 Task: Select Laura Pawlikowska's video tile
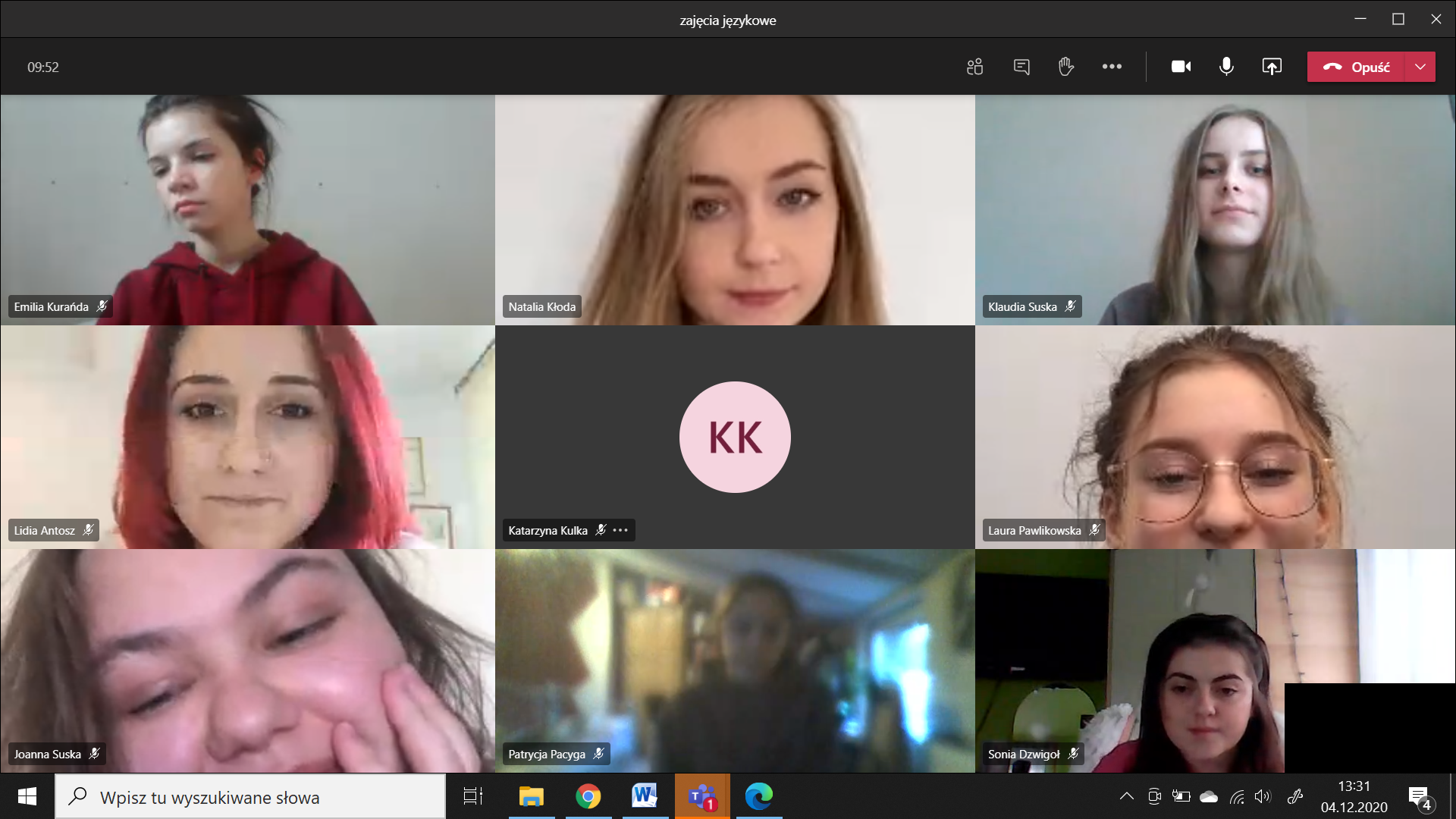(1215, 437)
